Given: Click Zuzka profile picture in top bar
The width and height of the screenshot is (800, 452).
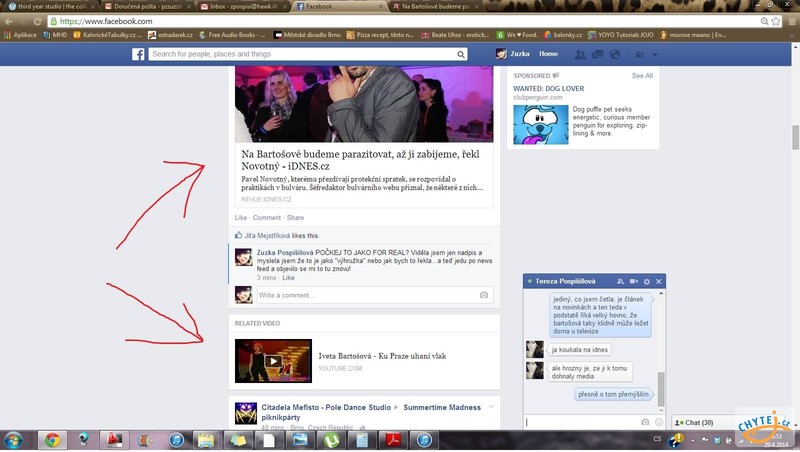Looking at the screenshot, I should [x=502, y=54].
